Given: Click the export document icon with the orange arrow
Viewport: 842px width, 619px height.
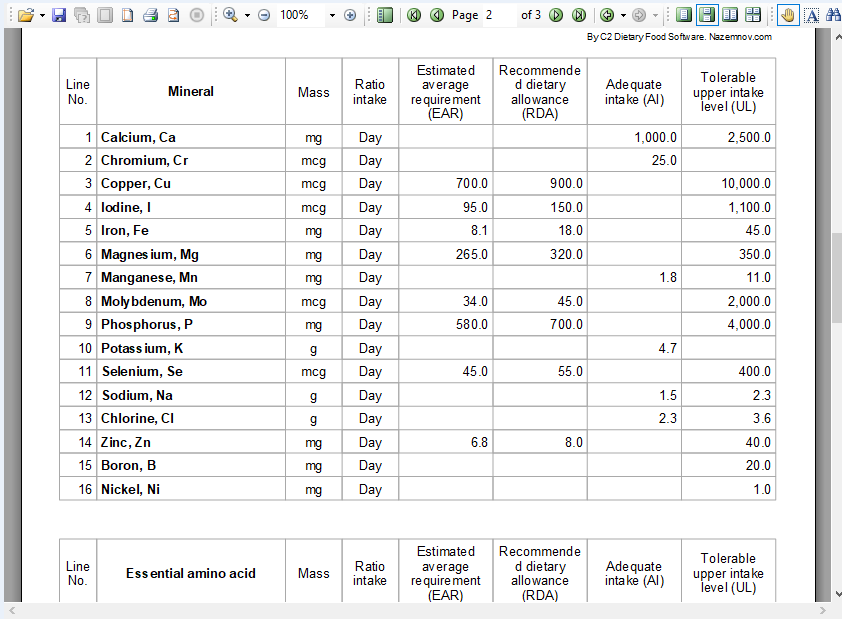Looking at the screenshot, I should (x=173, y=15).
